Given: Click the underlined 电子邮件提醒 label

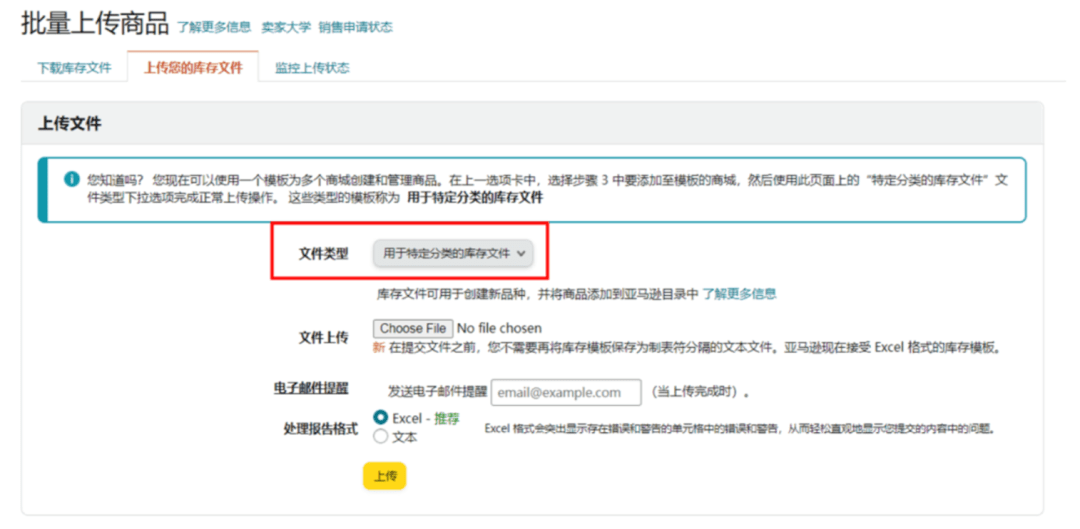Looking at the screenshot, I should pos(312,388).
